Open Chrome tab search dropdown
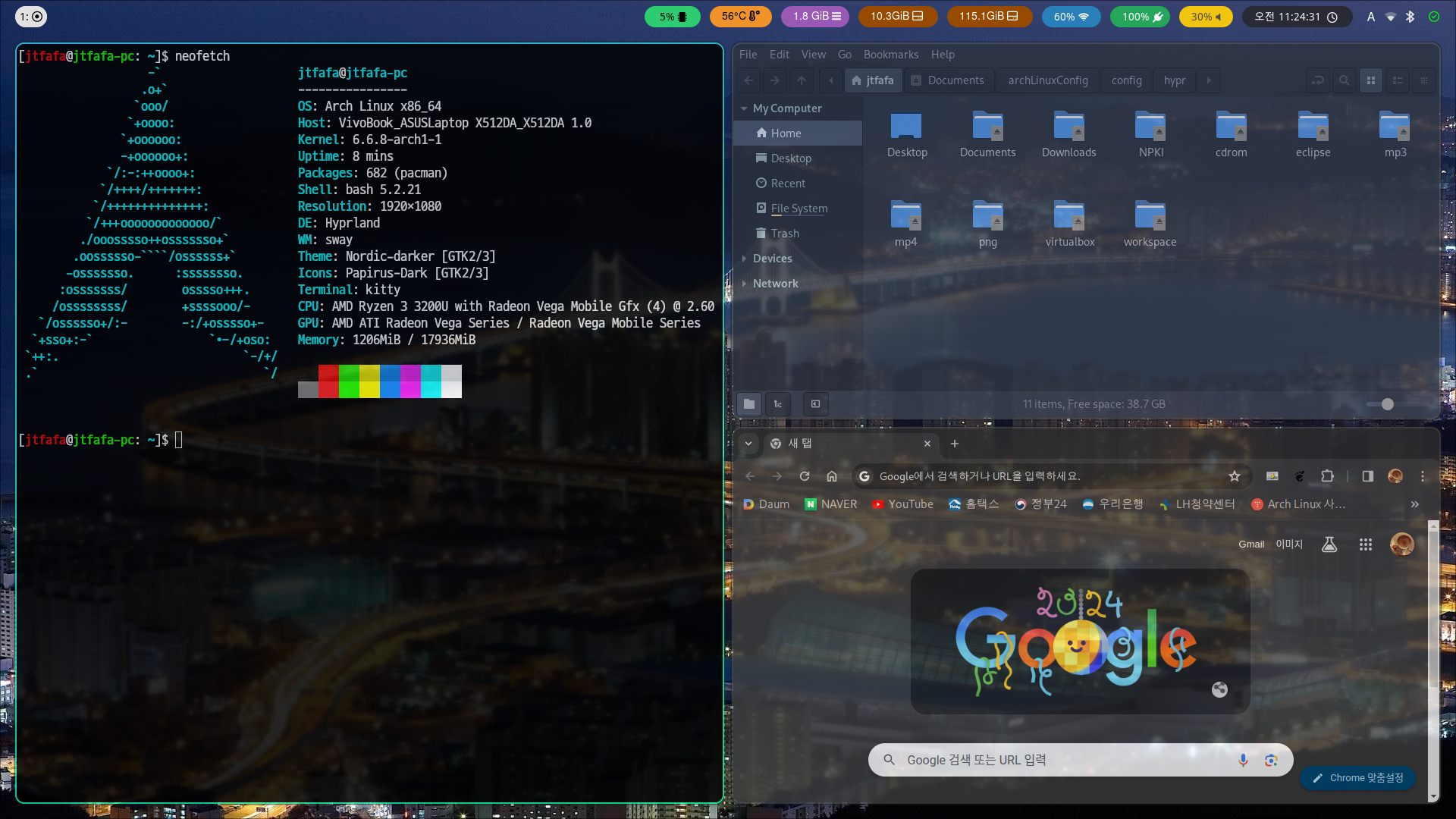Viewport: 1456px width, 819px height. point(748,444)
